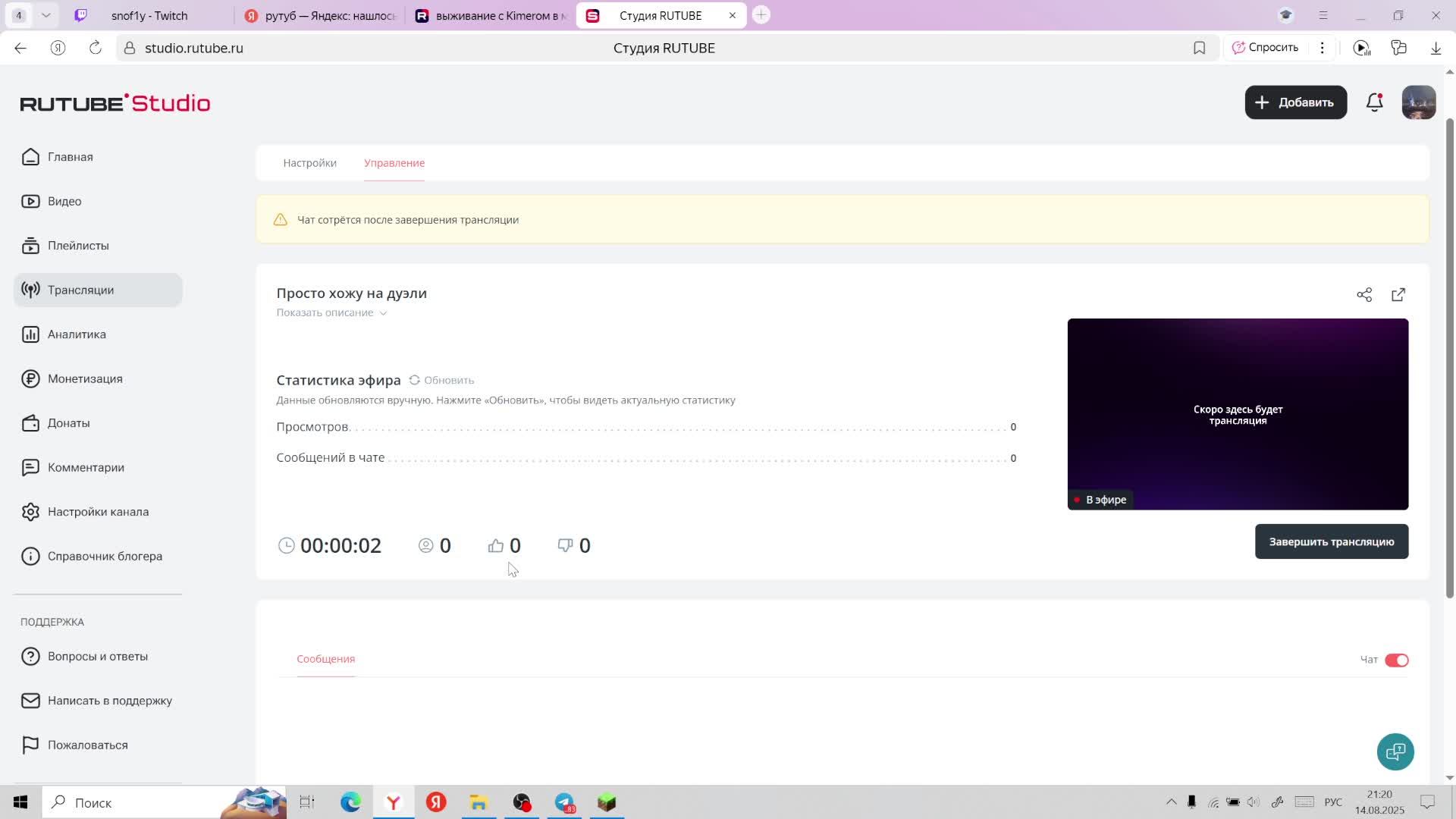
Task: Click the refresh statistics icon
Action: (415, 380)
